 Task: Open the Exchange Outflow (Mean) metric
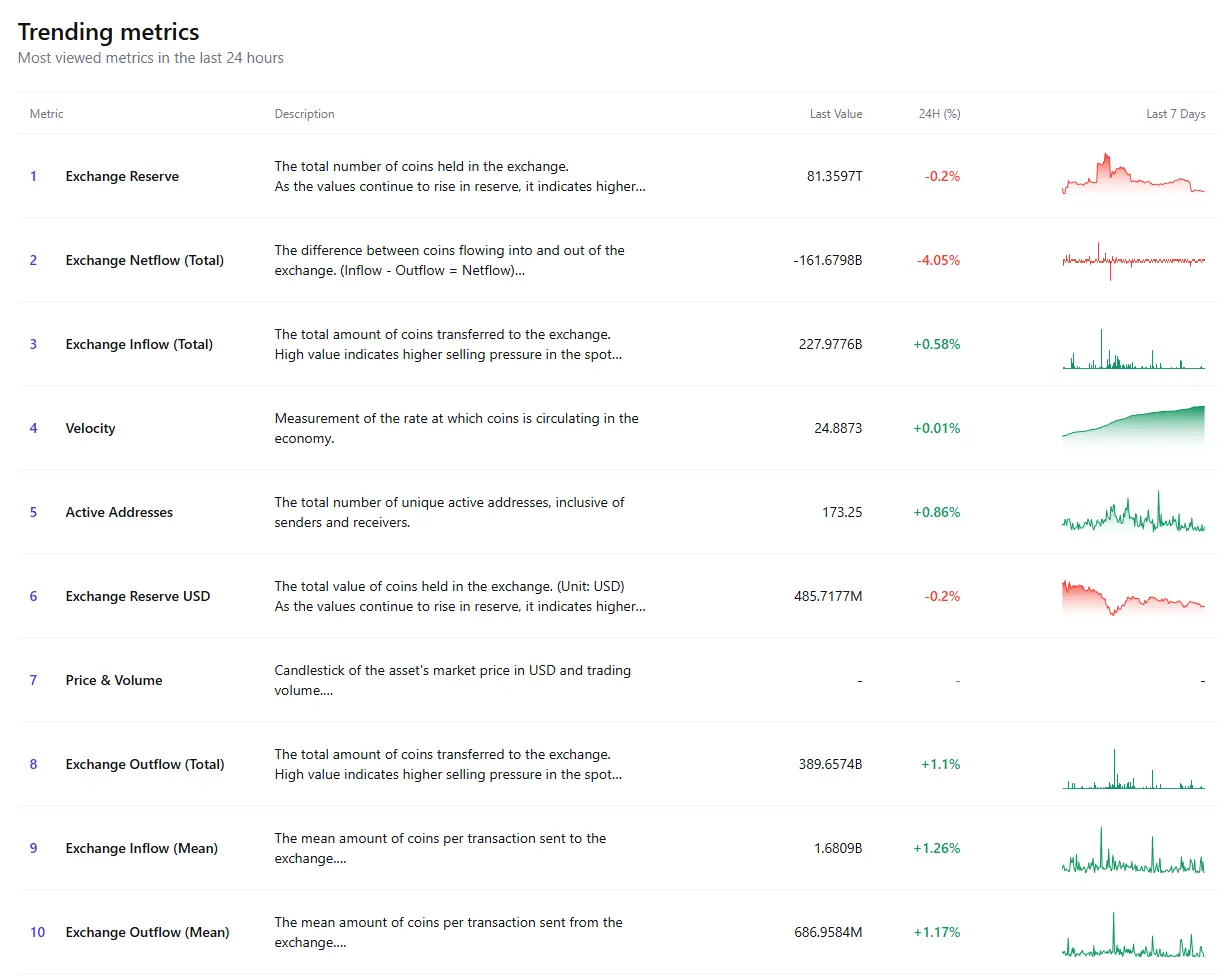click(x=147, y=932)
